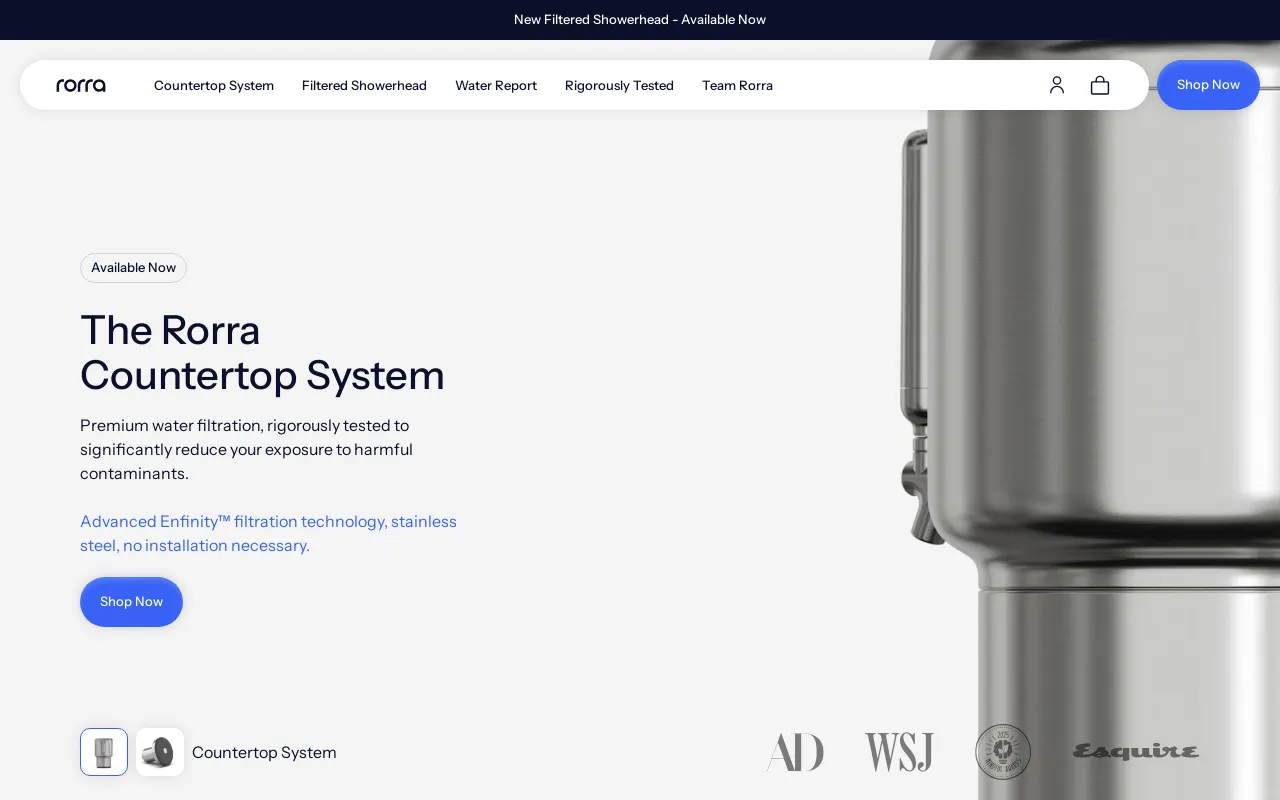Image resolution: width=1280 pixels, height=800 pixels.
Task: Open Countertop System in the navigation bar
Action: (x=214, y=85)
